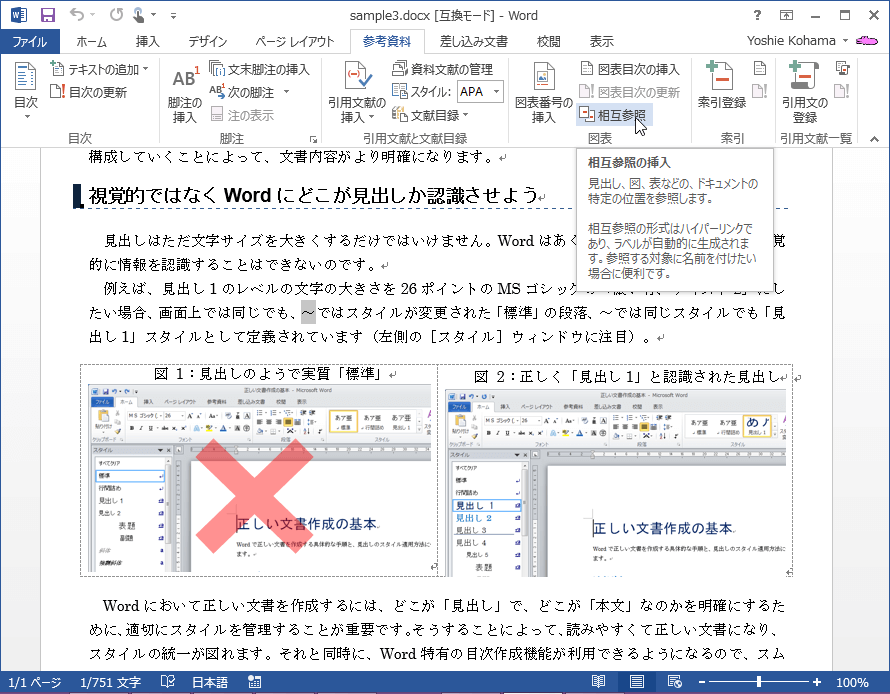This screenshot has height=694, width=890.
Task: Open the 文献目録 dropdown
Action: point(430,115)
